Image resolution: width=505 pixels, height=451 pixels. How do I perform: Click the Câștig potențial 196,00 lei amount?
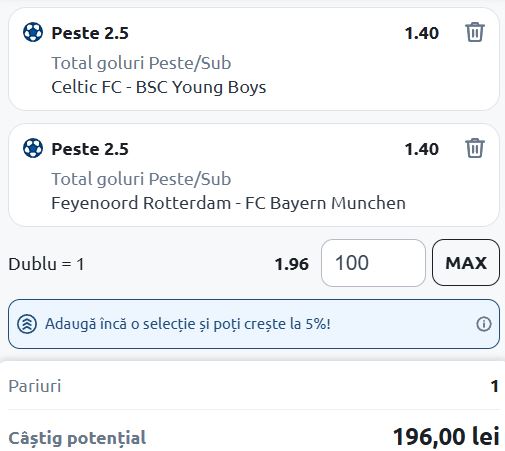tap(446, 436)
